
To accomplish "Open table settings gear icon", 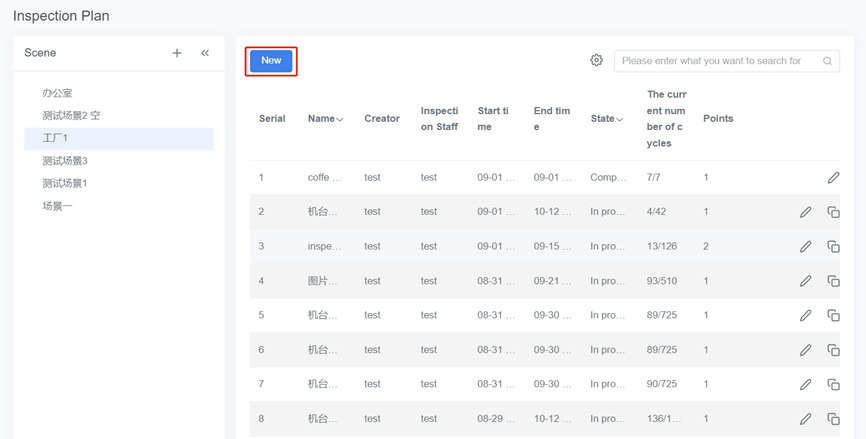I will click(x=596, y=60).
